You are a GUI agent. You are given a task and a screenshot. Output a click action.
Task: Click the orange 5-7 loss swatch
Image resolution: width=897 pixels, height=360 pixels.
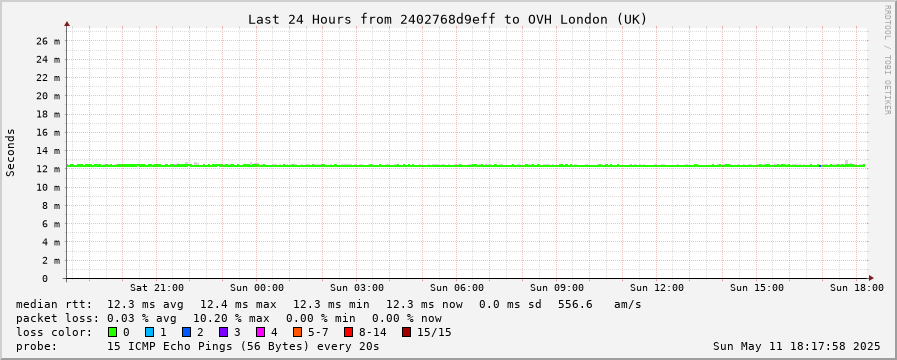[297, 332]
